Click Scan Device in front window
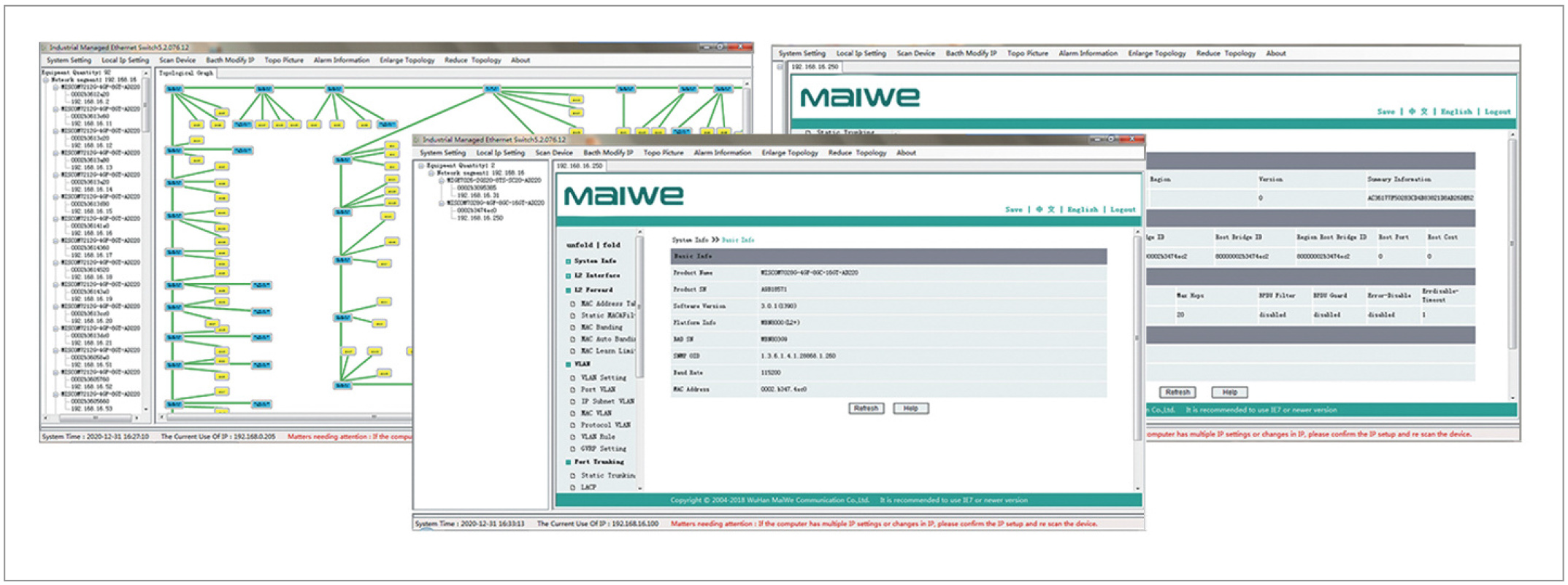Screen dimensions: 1568x585 click(x=553, y=153)
